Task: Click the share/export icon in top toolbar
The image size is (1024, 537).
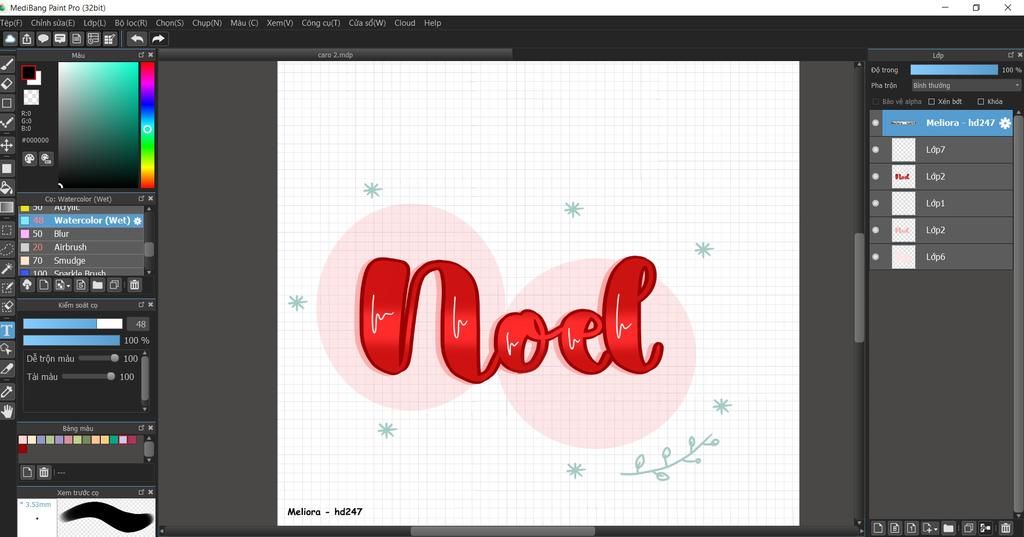Action: 27,39
